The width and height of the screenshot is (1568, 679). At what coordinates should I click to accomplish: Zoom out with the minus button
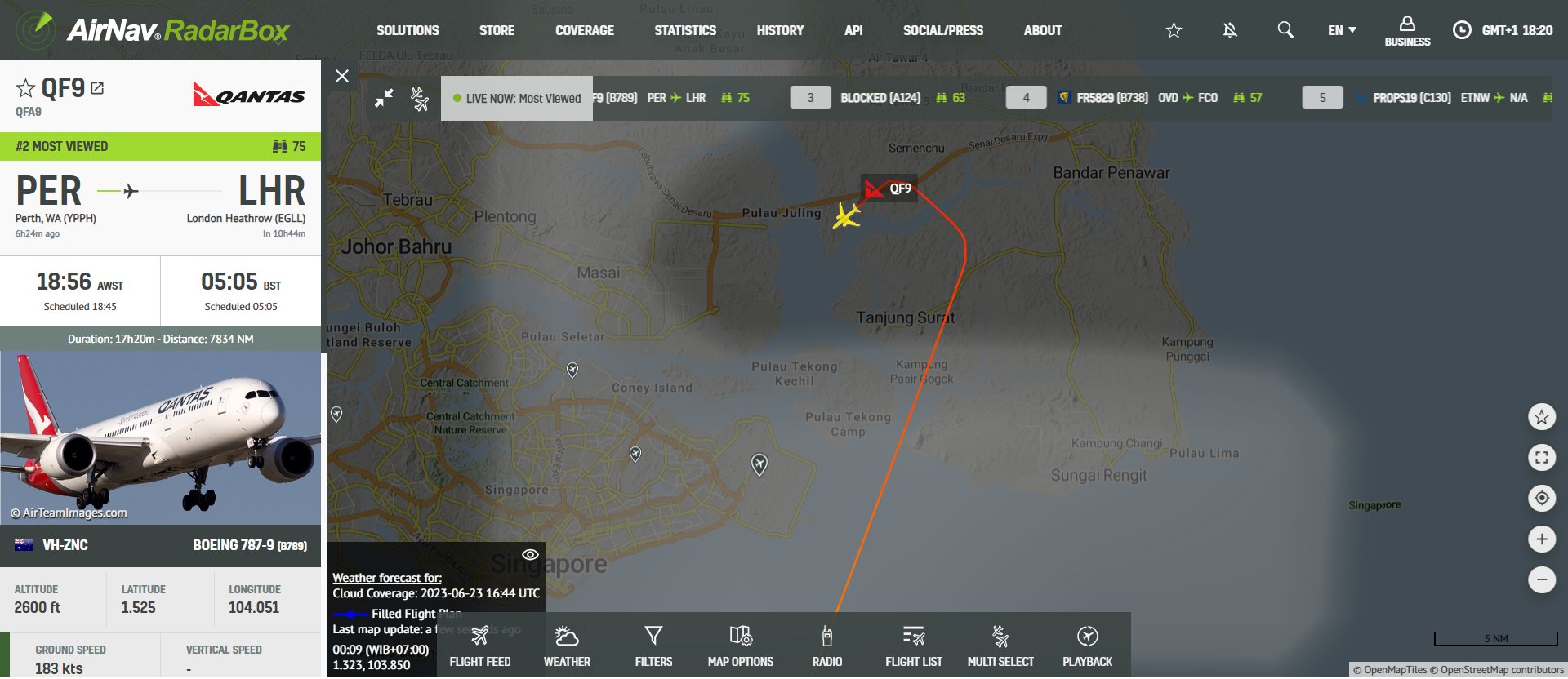[1542, 579]
